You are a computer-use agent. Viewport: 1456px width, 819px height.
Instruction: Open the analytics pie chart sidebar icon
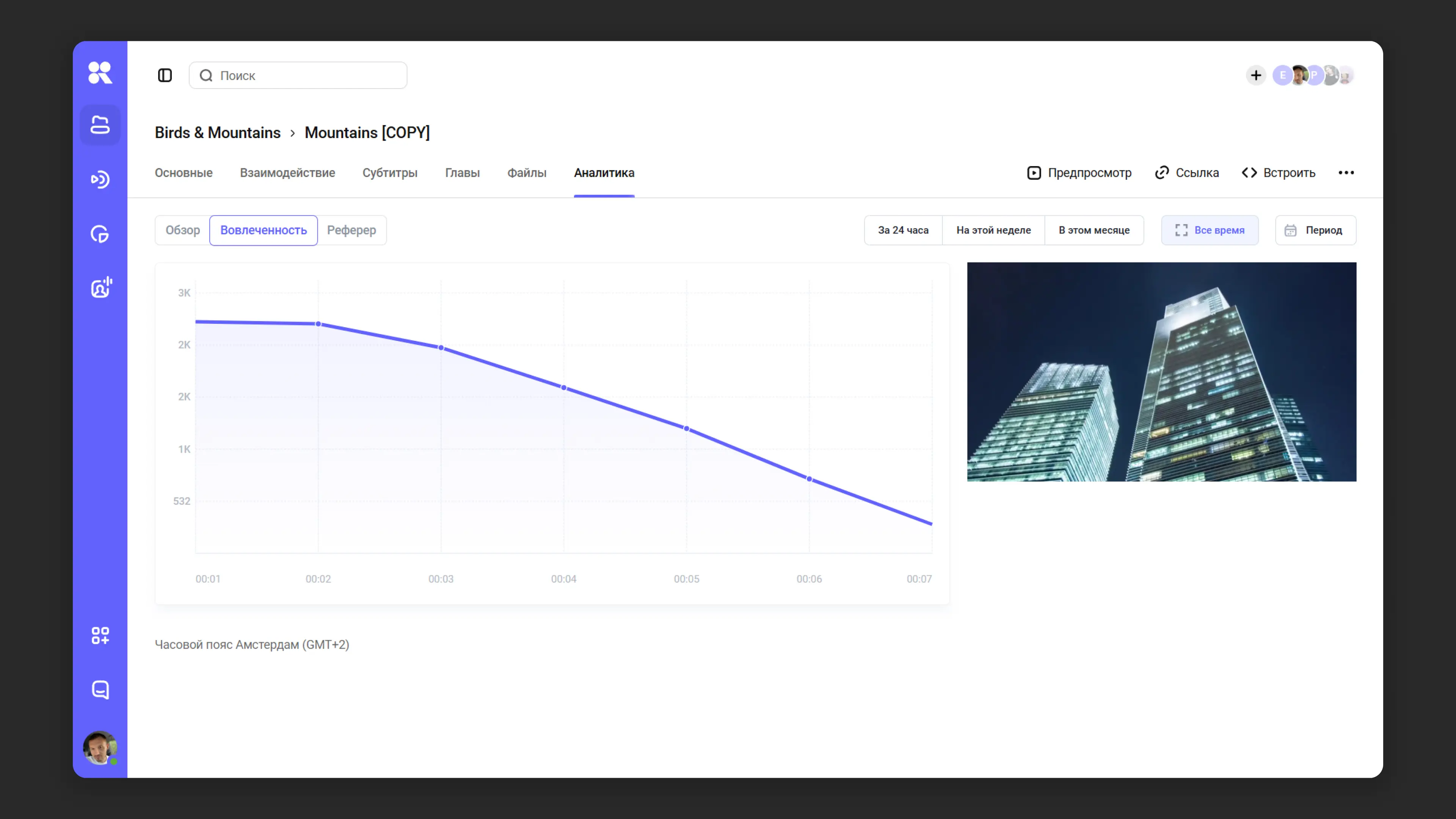click(x=100, y=234)
